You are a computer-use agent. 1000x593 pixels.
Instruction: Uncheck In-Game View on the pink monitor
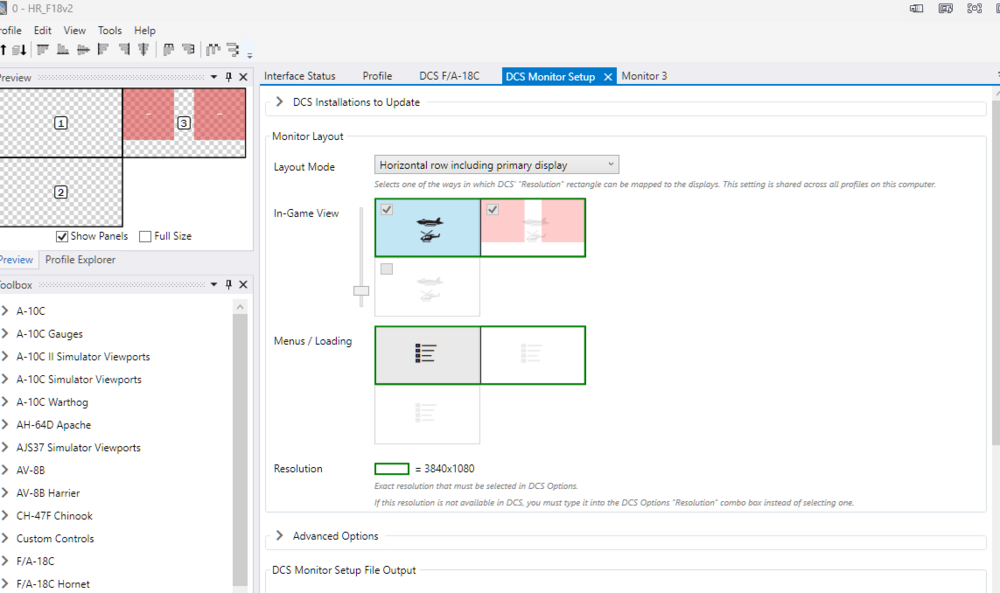(x=492, y=210)
